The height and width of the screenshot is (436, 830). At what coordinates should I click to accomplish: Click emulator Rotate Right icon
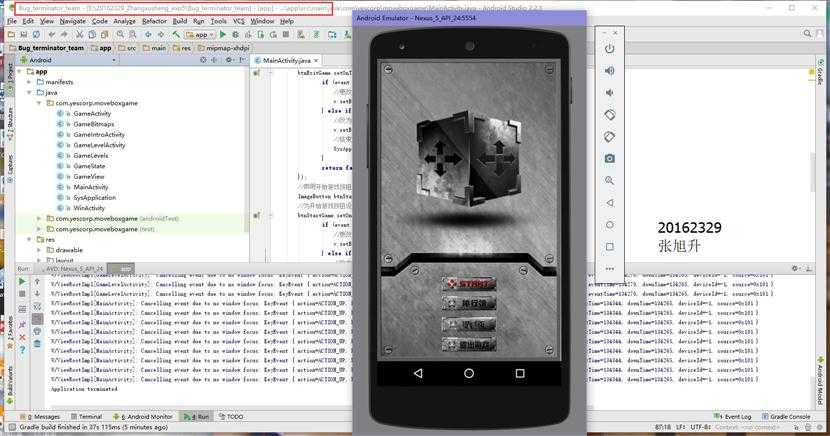(x=610, y=137)
